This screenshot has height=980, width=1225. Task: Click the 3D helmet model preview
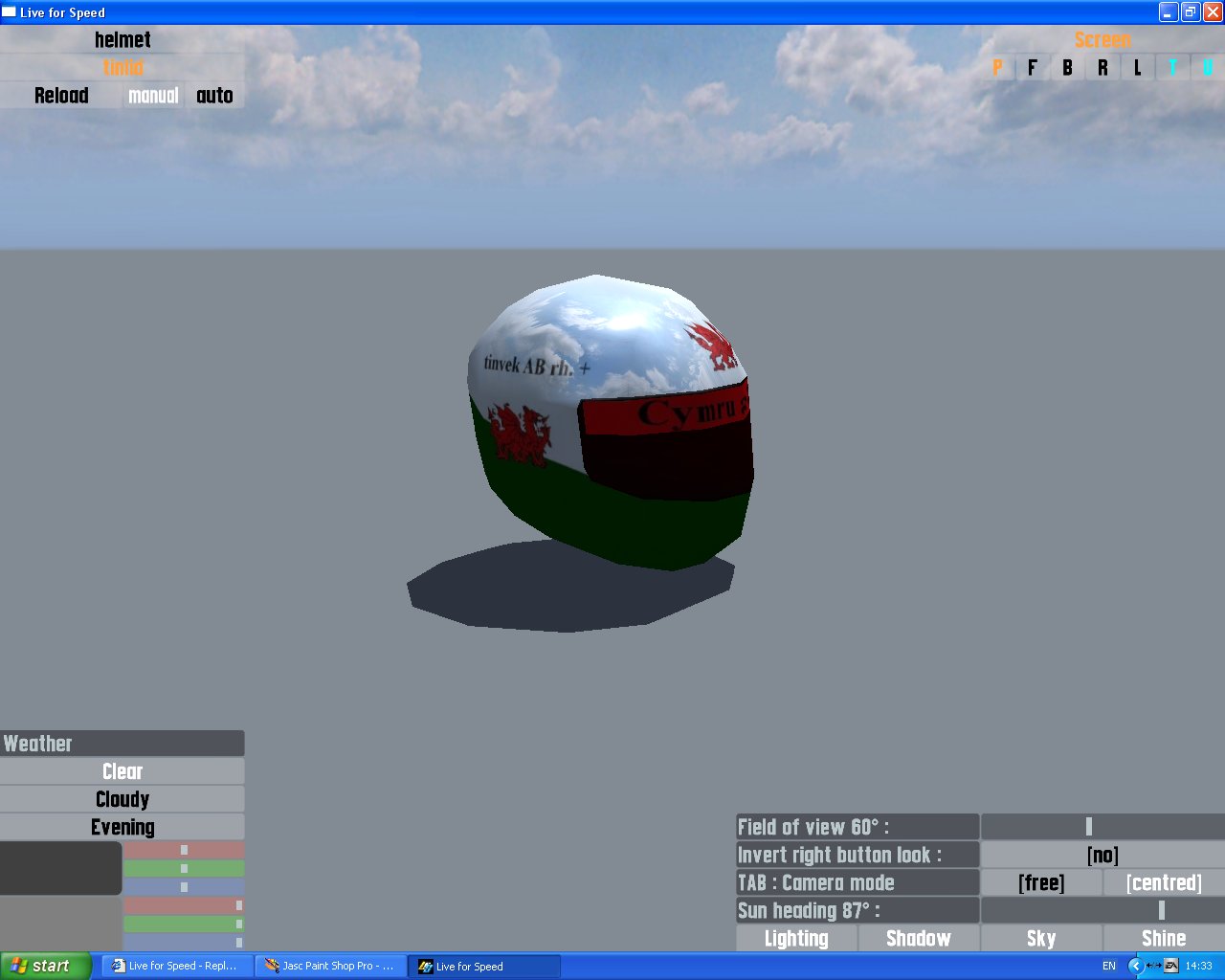click(611, 421)
